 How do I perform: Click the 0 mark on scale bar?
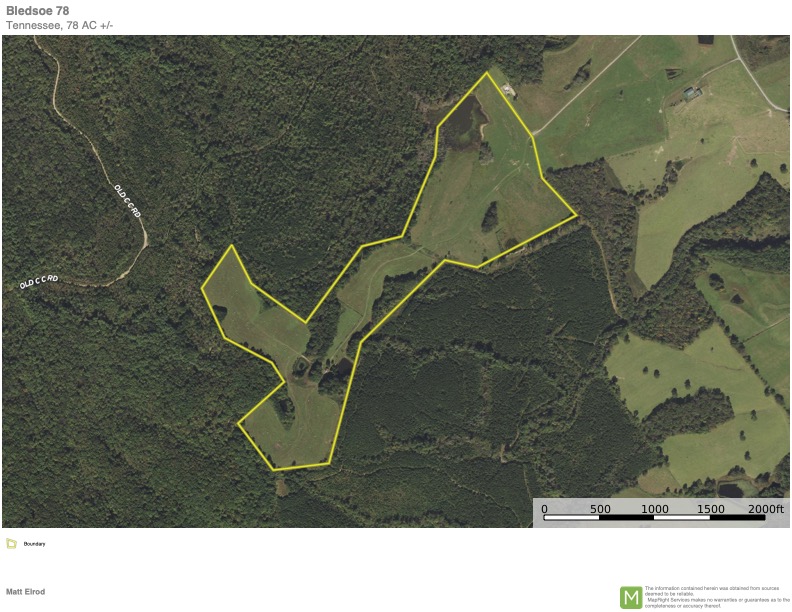point(544,508)
